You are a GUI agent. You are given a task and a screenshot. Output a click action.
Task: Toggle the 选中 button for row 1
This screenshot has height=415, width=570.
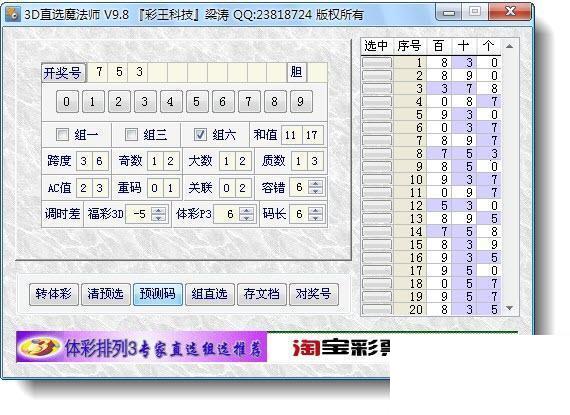(x=377, y=63)
